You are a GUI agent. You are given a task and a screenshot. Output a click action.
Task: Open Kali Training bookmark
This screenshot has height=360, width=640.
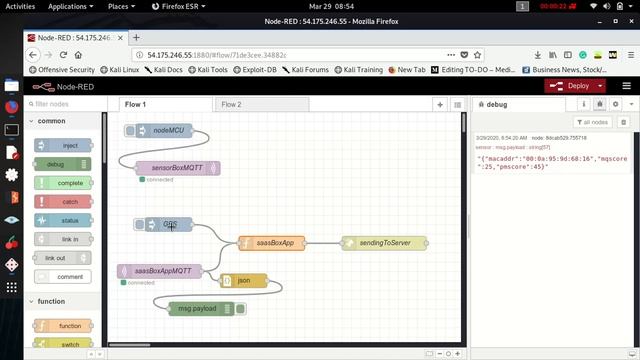point(359,70)
